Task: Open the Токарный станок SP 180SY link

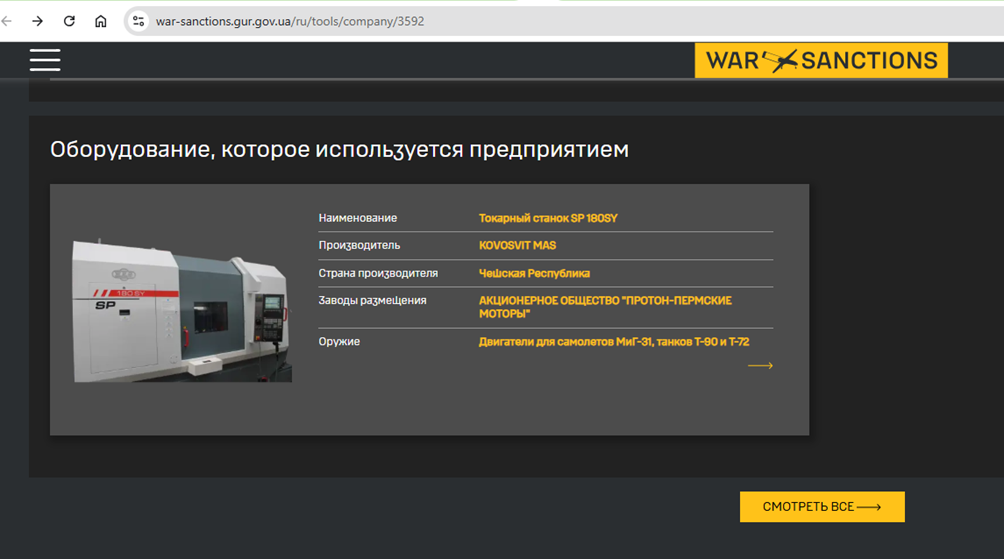Action: coord(548,218)
